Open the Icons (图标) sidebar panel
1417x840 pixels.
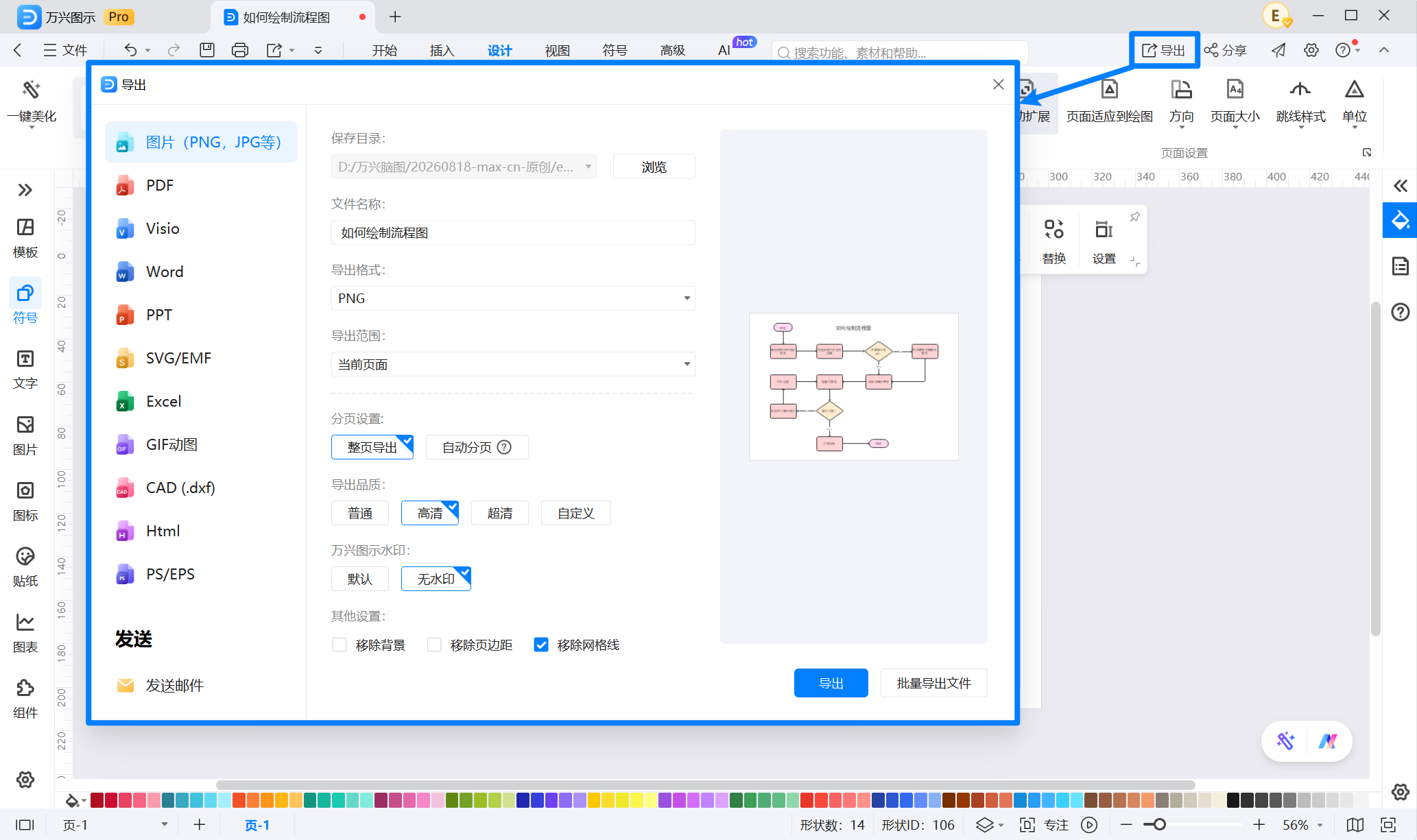[25, 501]
